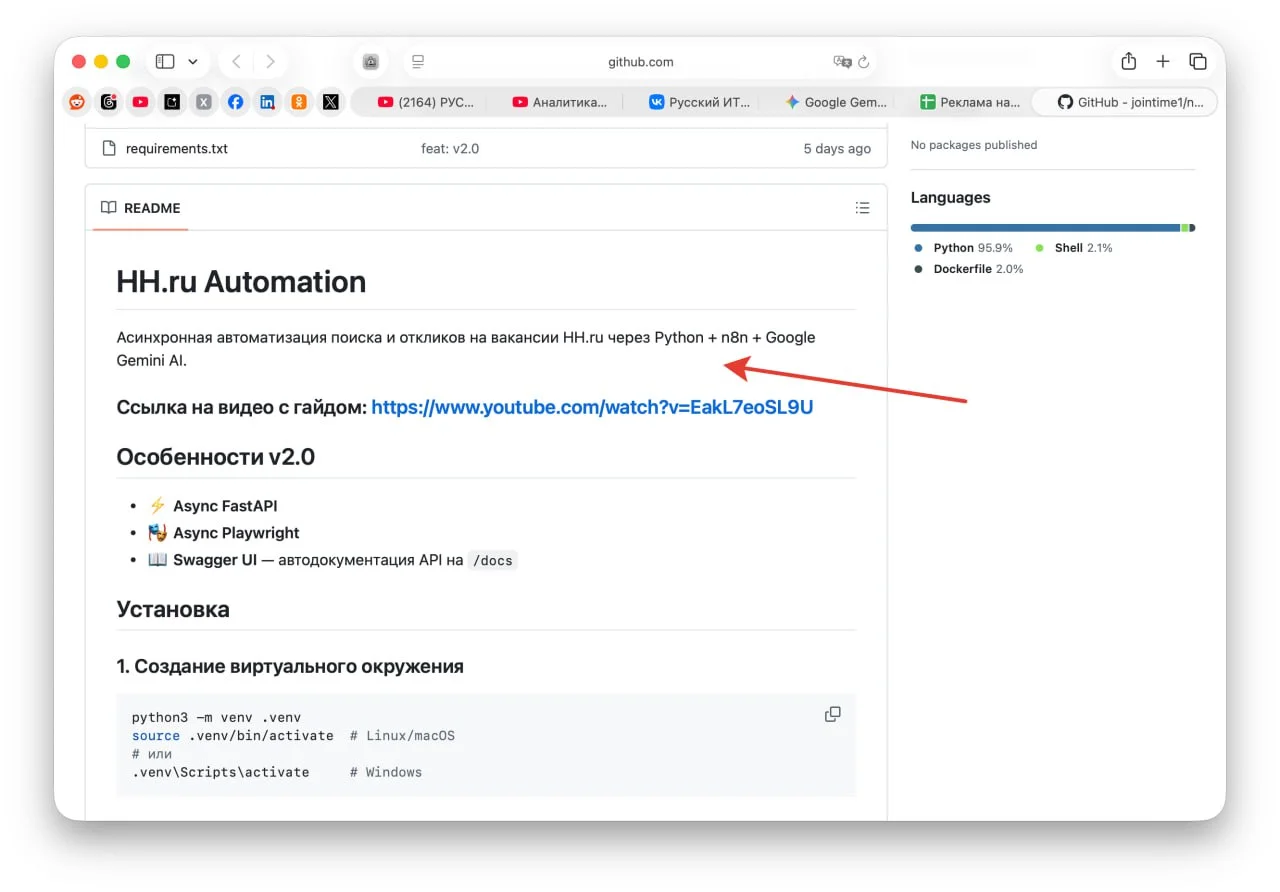The height and width of the screenshot is (892, 1280).
Task: Show the tab overview
Action: point(1198,62)
